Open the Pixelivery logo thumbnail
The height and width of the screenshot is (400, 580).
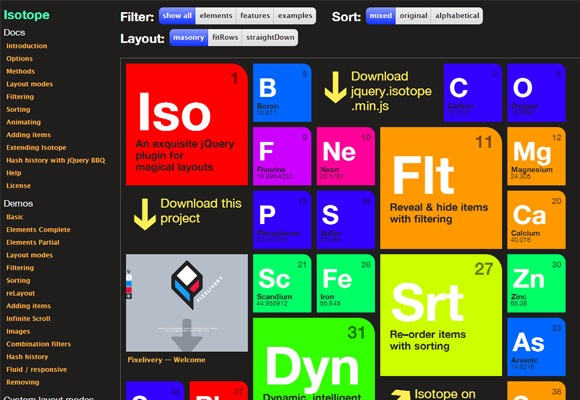[187, 303]
